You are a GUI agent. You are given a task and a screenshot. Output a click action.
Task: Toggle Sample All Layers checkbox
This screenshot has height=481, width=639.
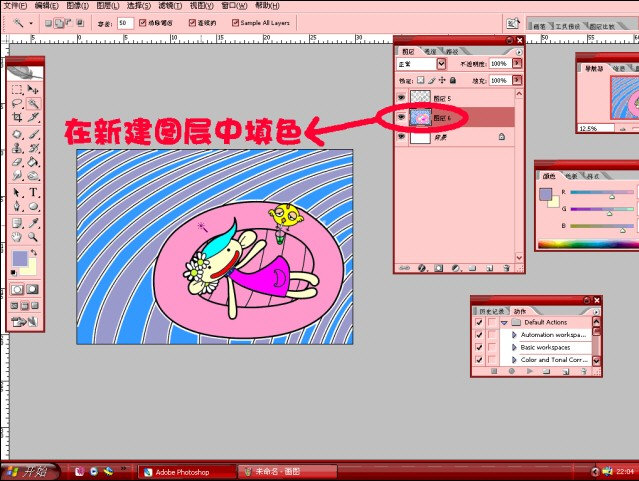[235, 23]
